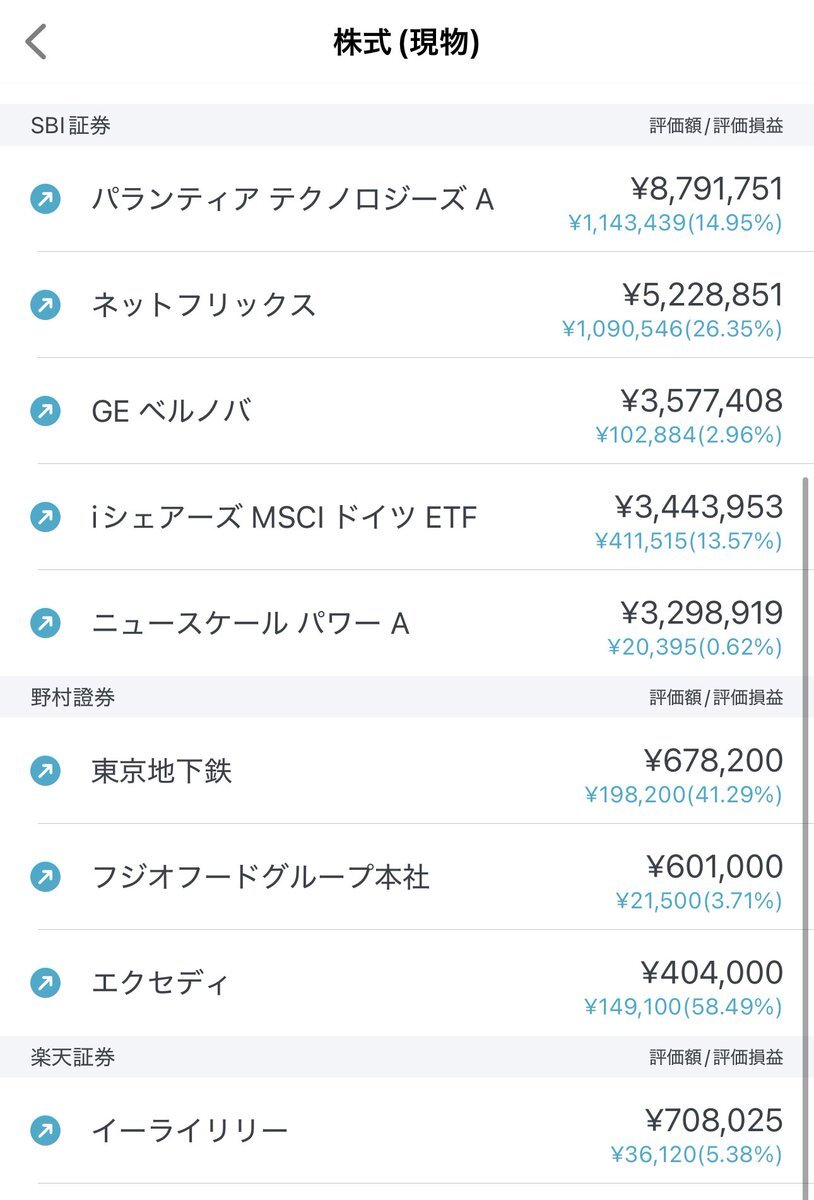Tap arrow icon beside パランティア テクノロジーズ A
The height and width of the screenshot is (1200, 814).
tap(45, 199)
